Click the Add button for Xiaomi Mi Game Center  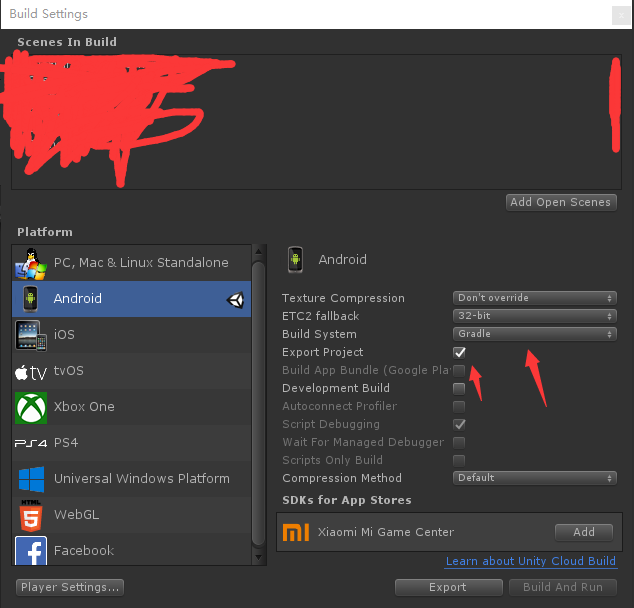pos(584,532)
